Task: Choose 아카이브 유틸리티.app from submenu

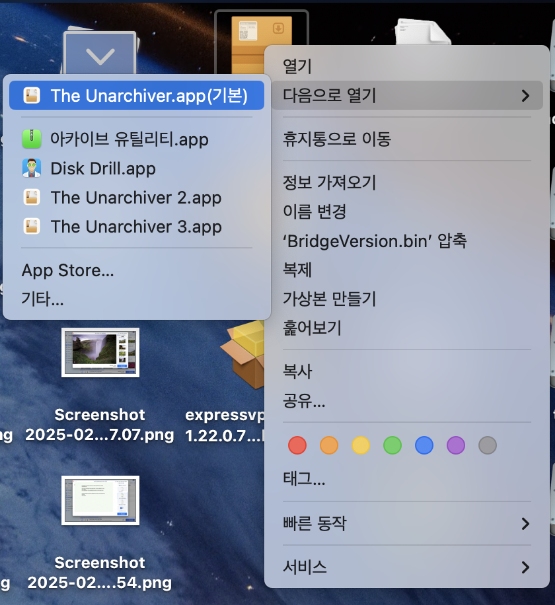Action: click(x=137, y=139)
